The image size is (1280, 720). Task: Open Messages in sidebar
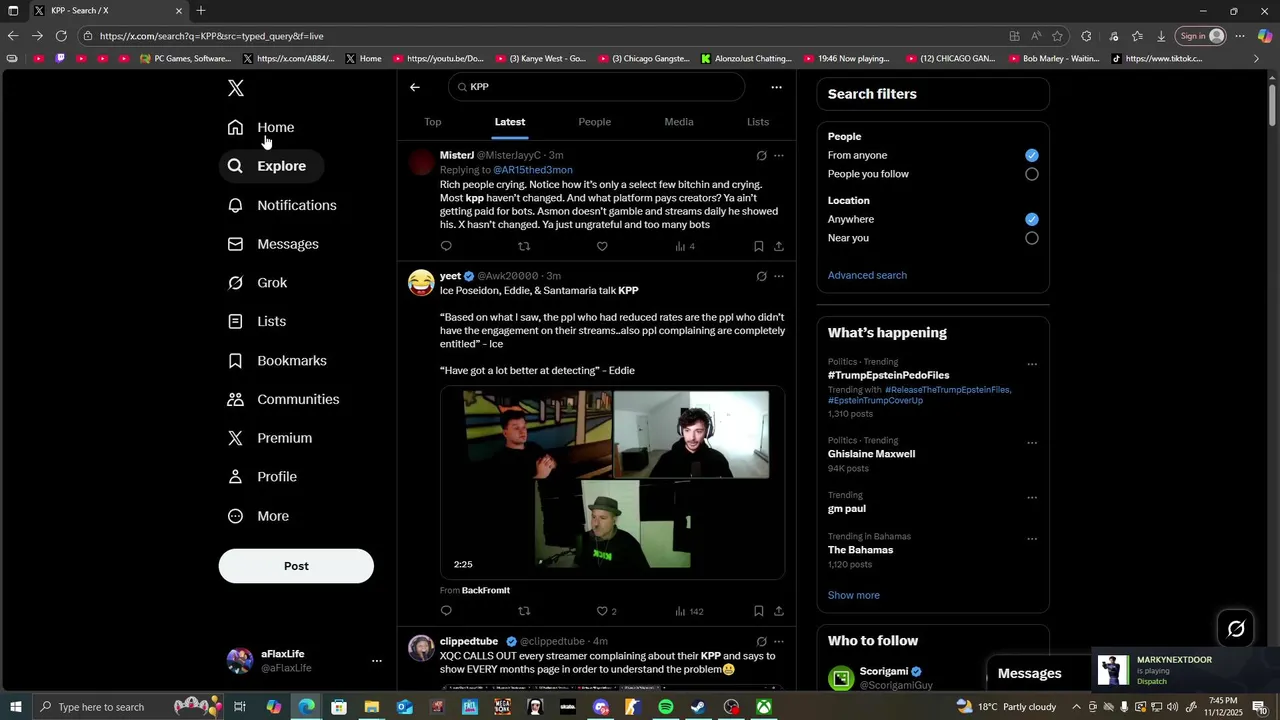[x=273, y=244]
